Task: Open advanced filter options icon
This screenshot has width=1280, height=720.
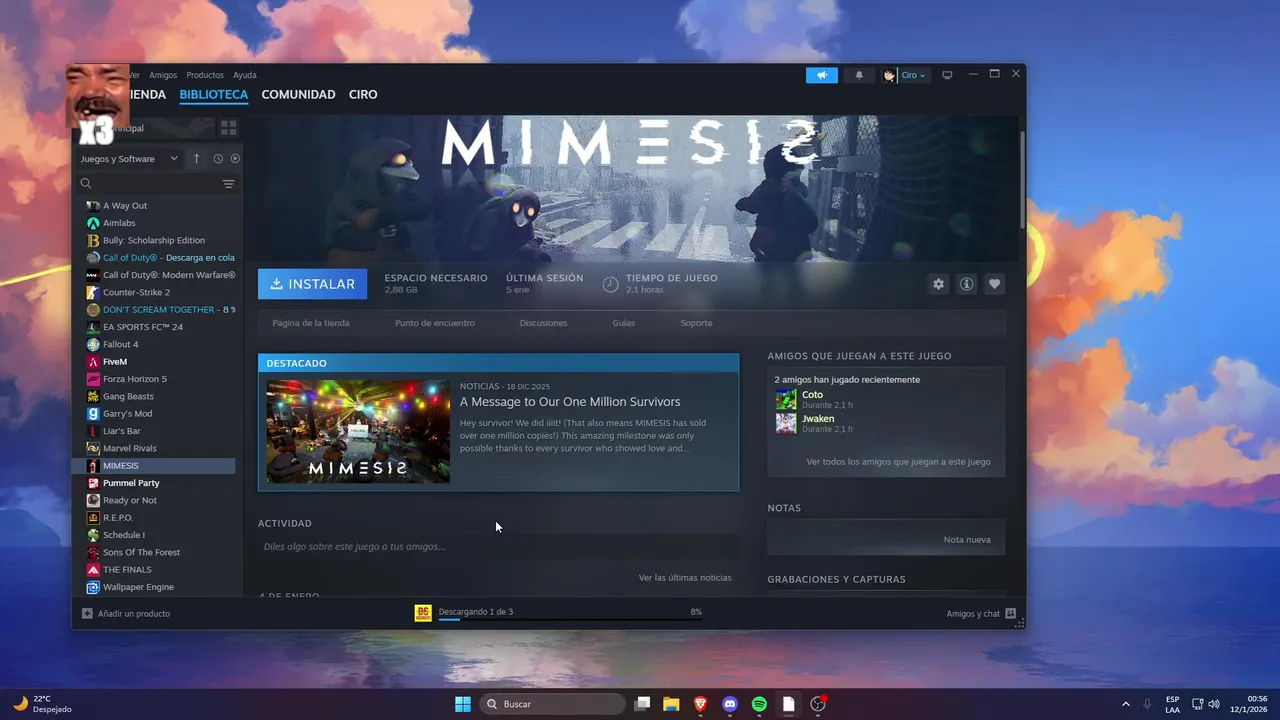Action: tap(229, 184)
